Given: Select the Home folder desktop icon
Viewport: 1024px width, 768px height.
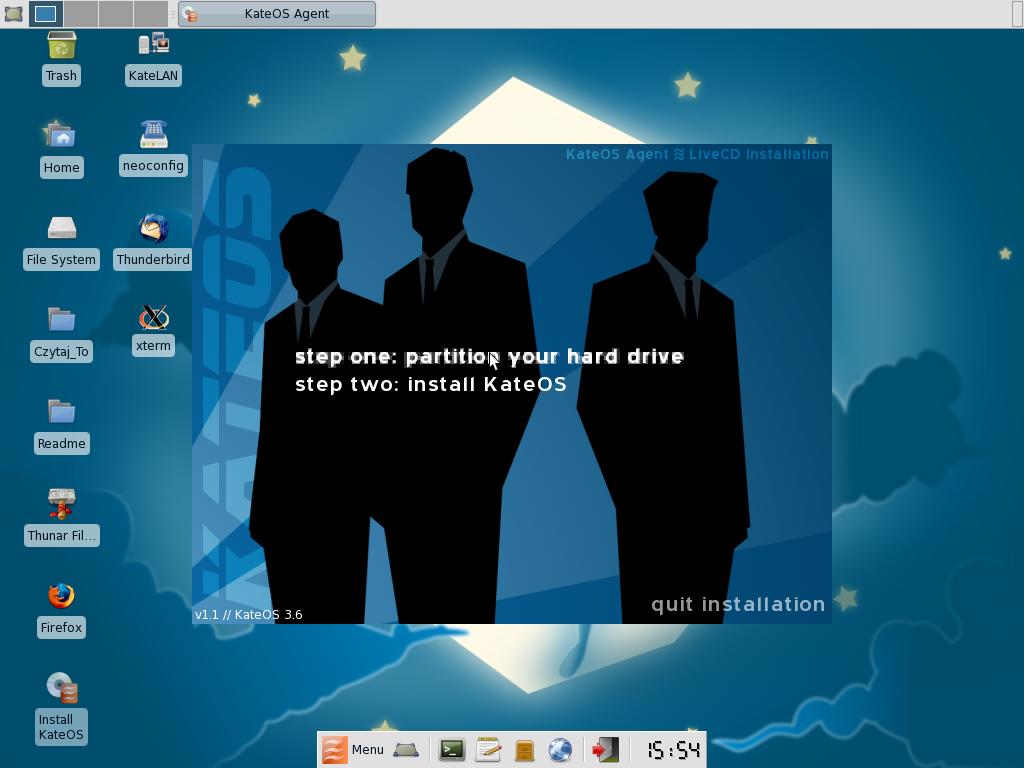Looking at the screenshot, I should click(x=61, y=135).
